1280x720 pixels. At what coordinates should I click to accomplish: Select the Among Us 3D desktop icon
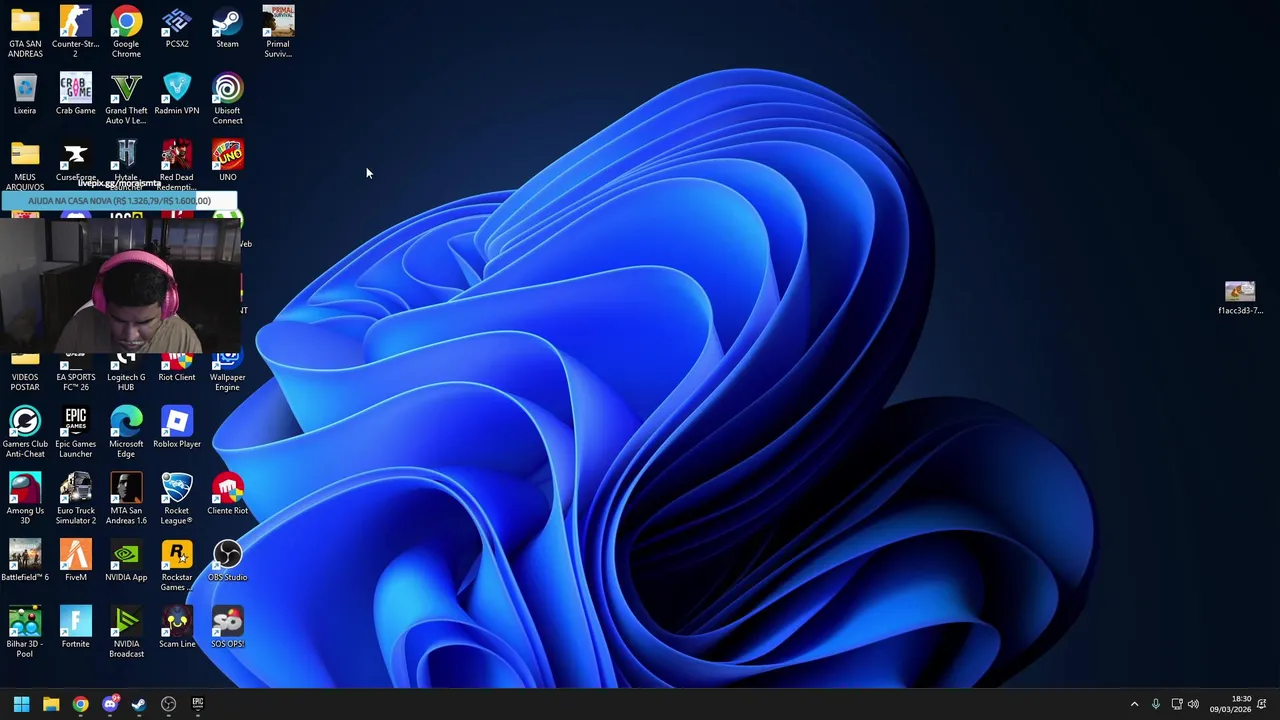[x=25, y=499]
